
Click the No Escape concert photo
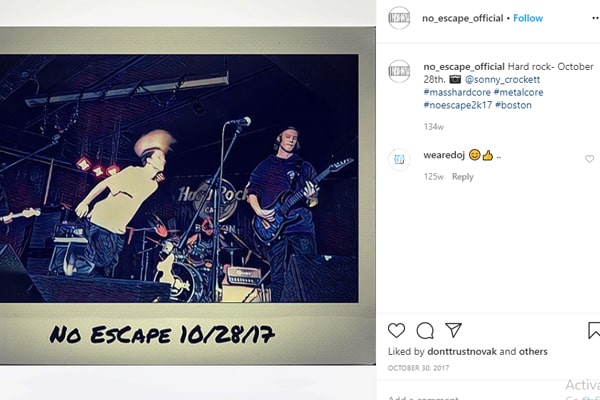click(x=179, y=178)
